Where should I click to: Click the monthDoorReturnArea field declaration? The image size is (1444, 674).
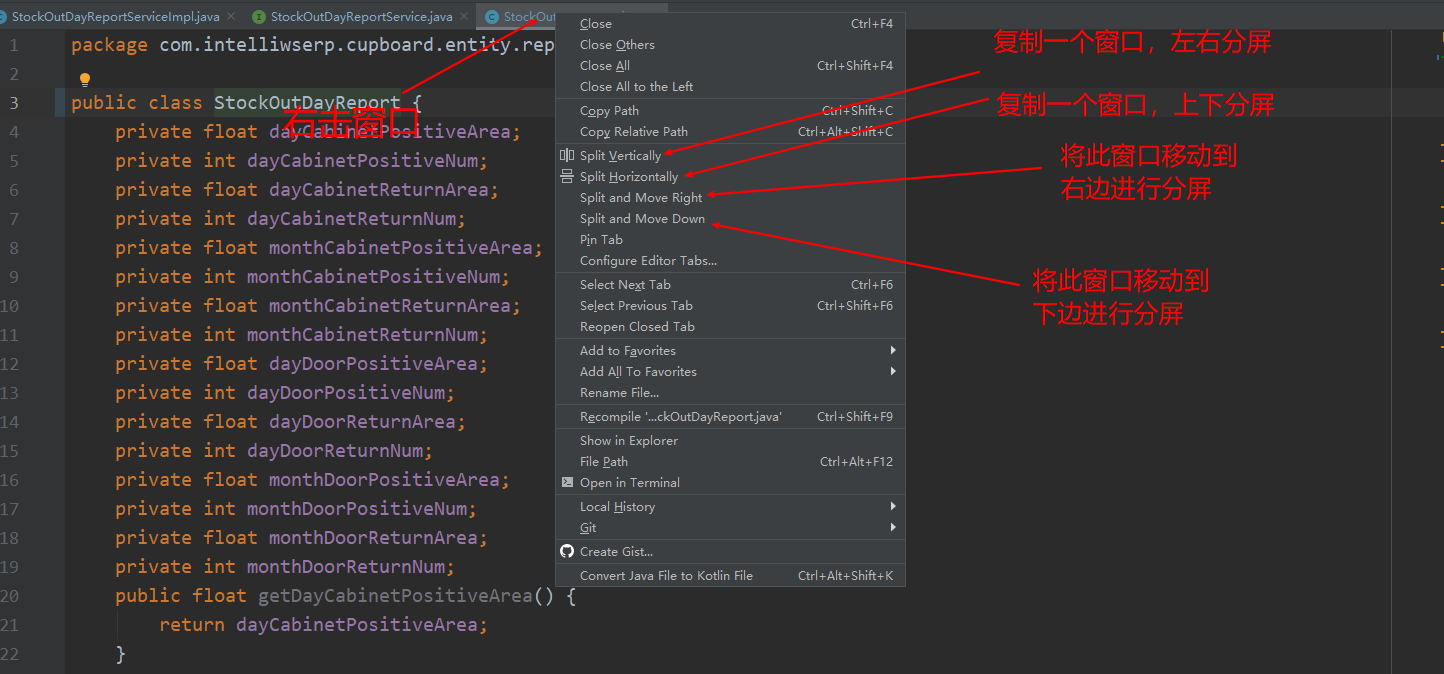(x=301, y=538)
